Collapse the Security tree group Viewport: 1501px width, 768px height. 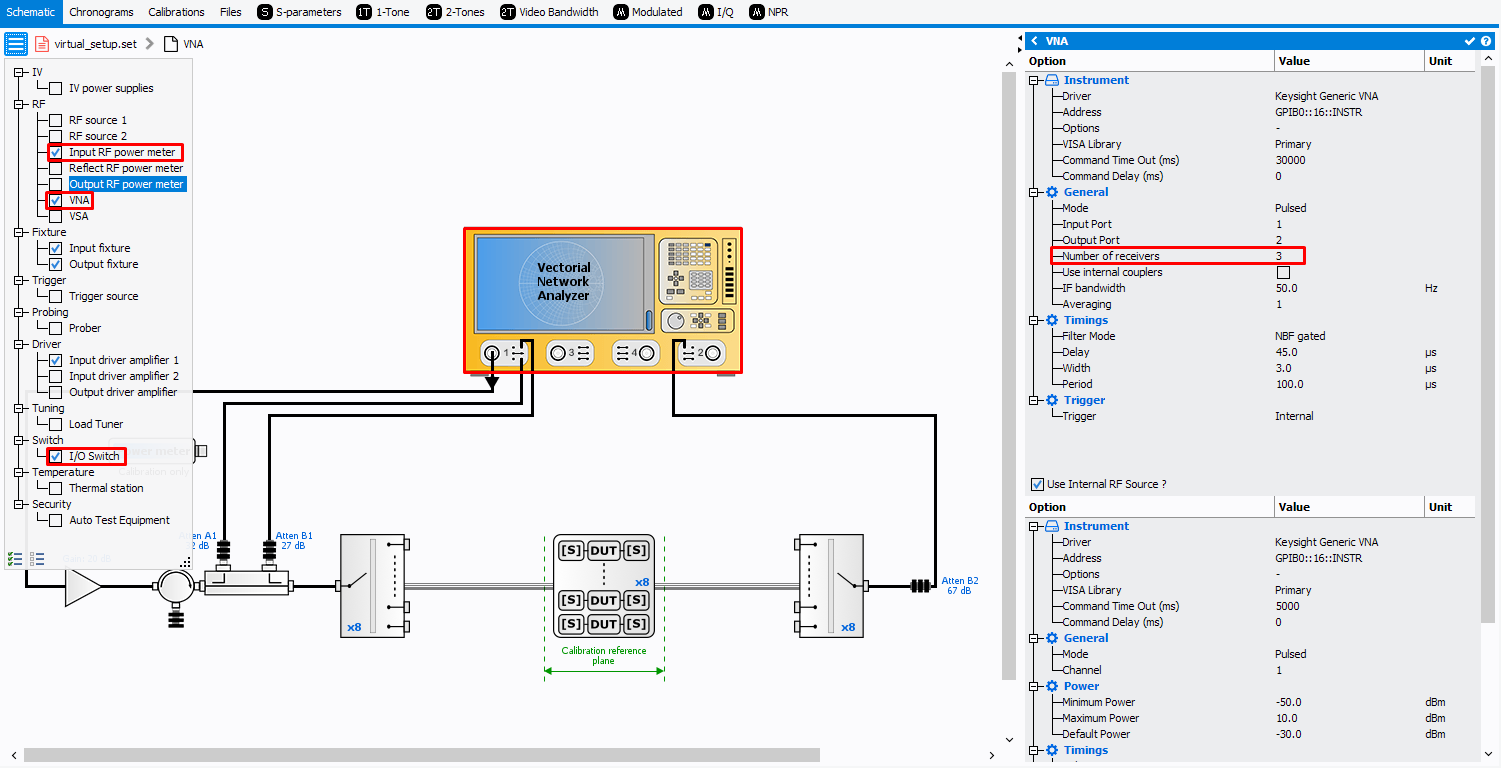(x=19, y=504)
